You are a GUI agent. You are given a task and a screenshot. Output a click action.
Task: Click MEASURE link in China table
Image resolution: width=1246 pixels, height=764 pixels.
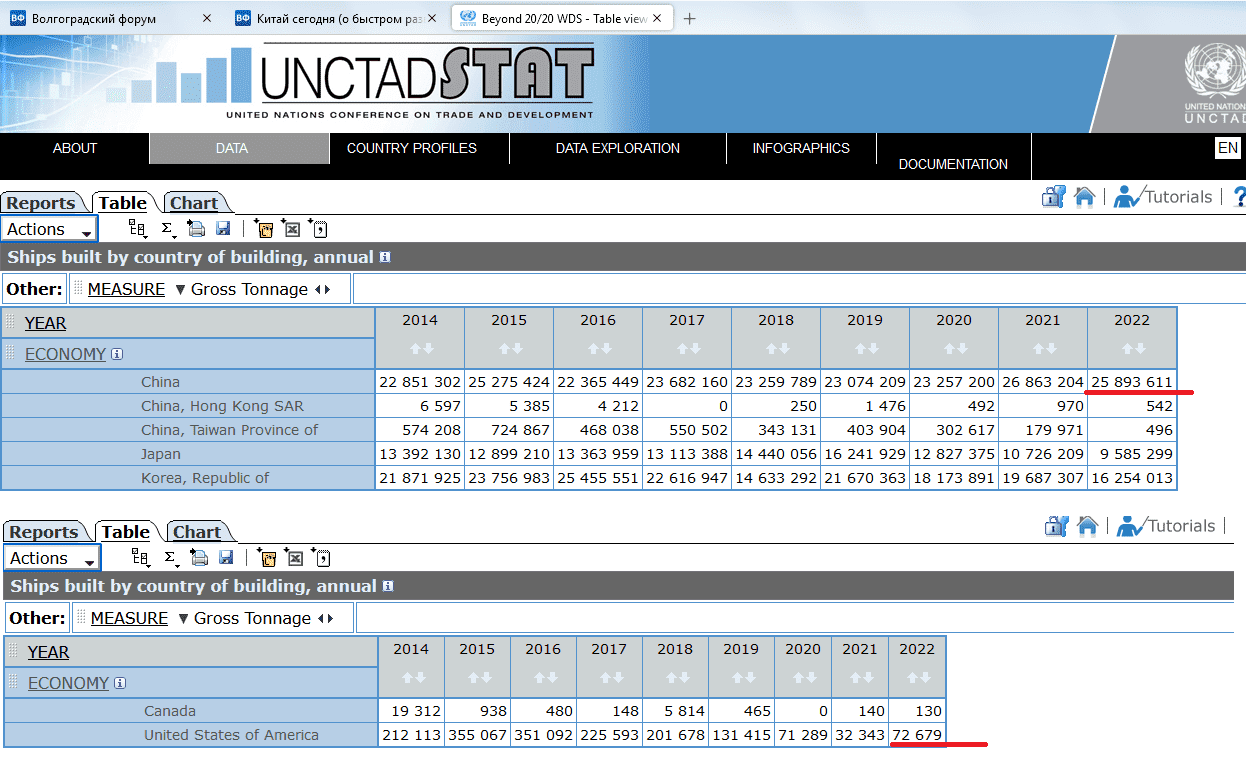[x=126, y=289]
